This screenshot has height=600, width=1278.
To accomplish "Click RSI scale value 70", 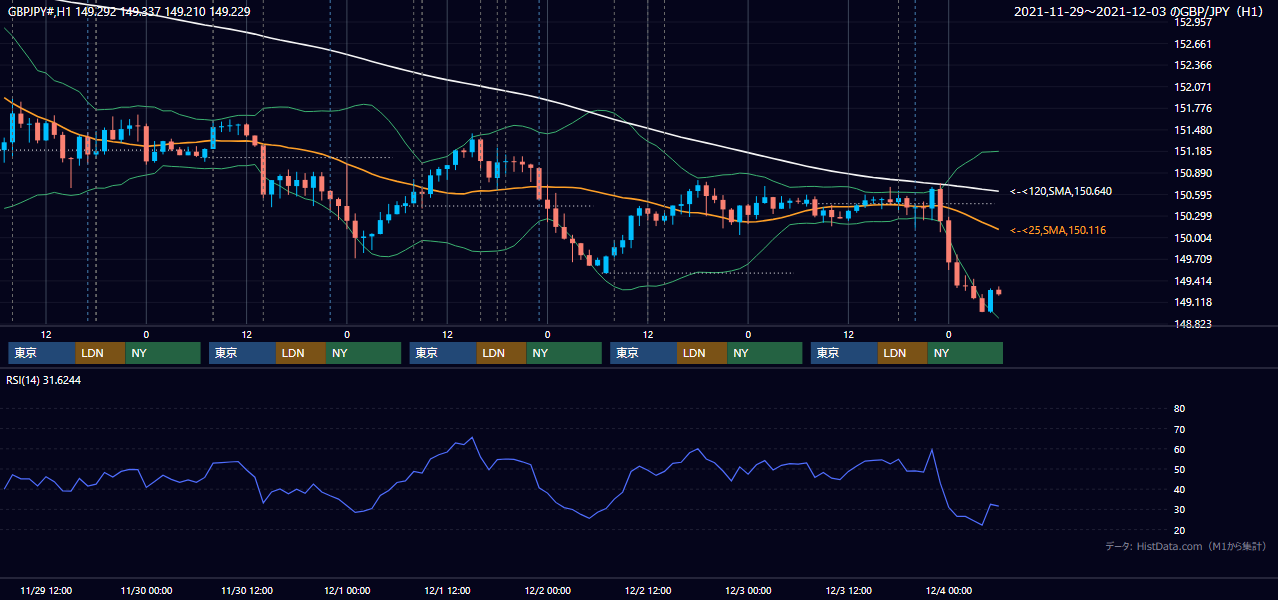I will 1179,429.
